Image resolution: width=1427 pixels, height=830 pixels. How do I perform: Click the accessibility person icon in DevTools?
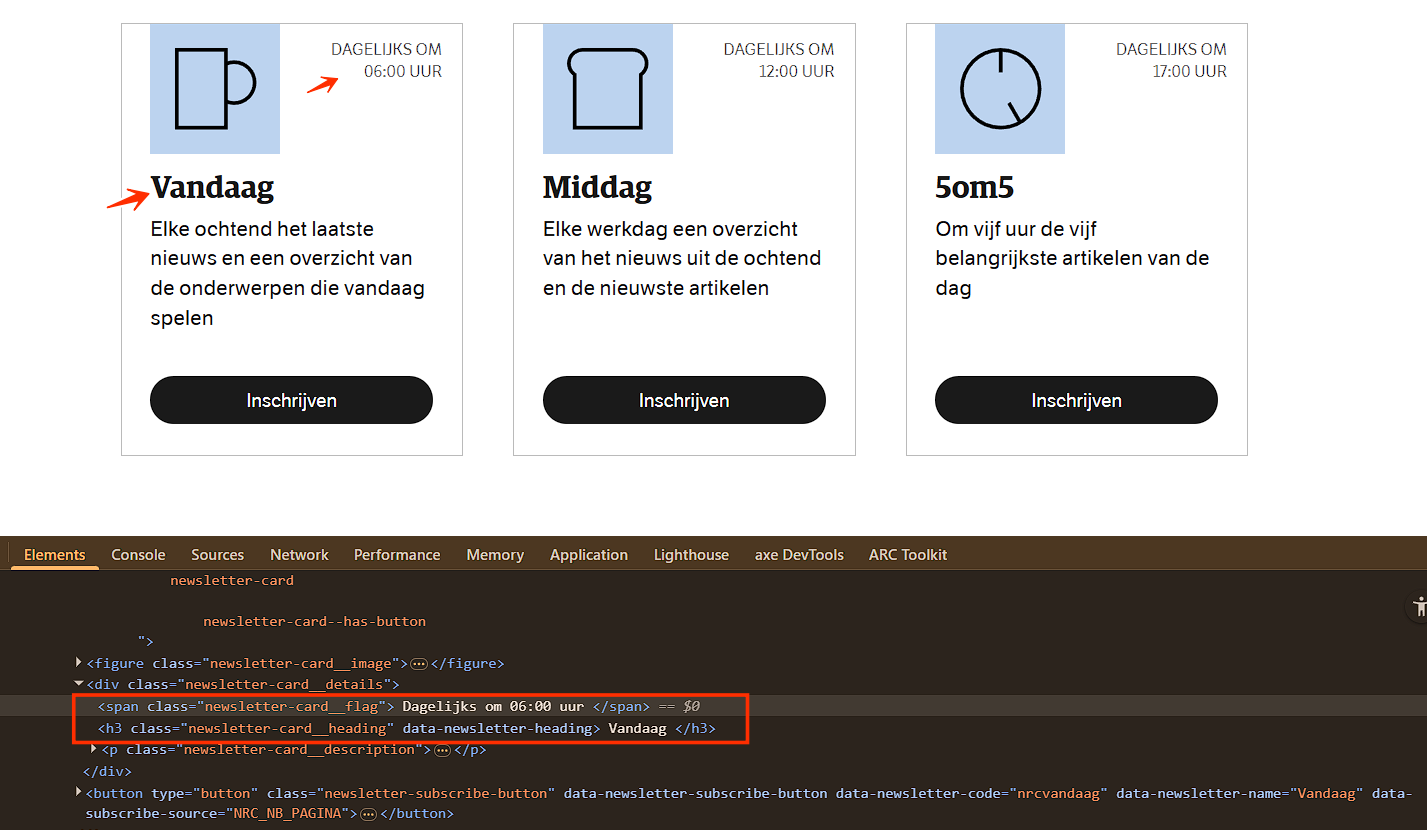(x=1418, y=606)
